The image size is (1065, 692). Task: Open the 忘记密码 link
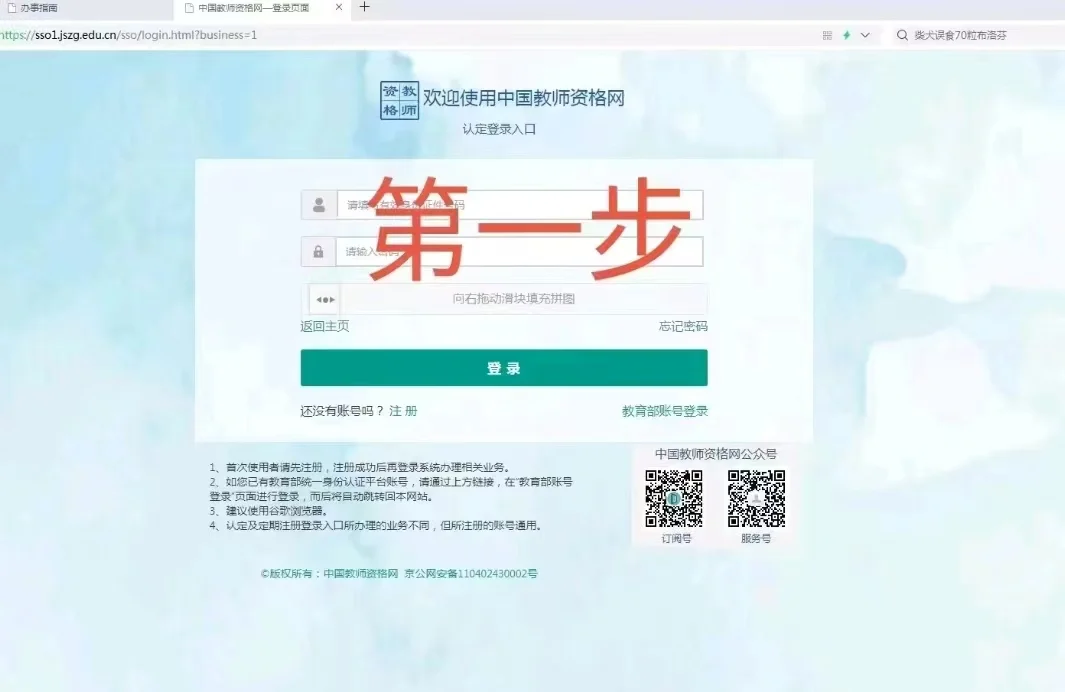click(683, 327)
